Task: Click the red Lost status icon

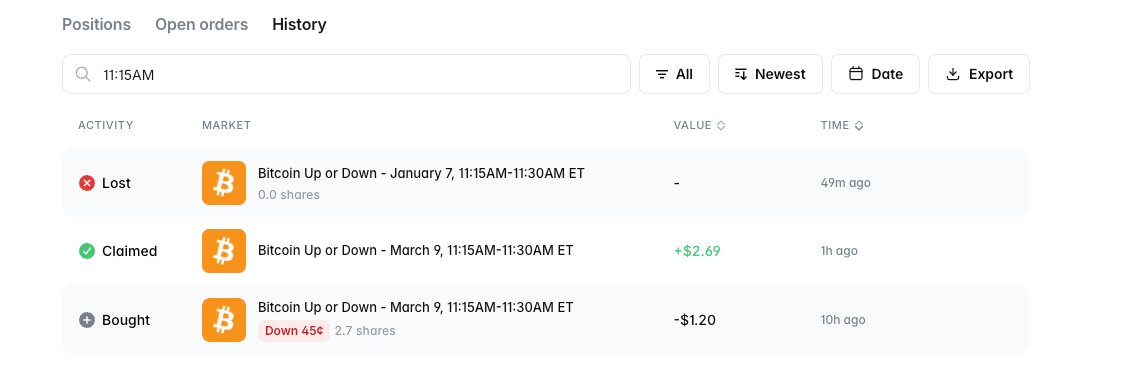Action: click(x=87, y=183)
